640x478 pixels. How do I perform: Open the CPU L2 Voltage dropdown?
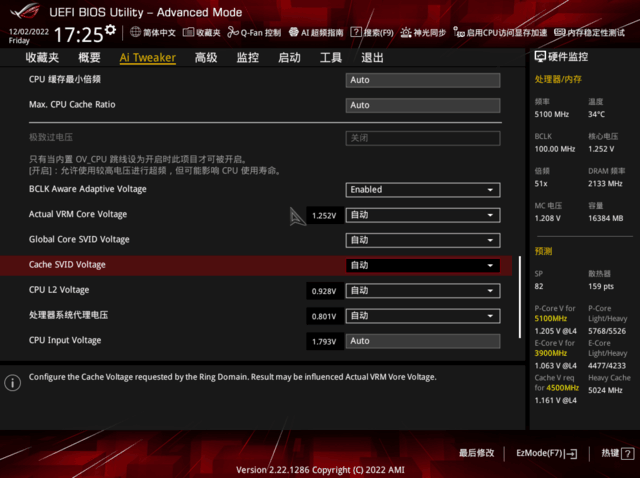coord(423,291)
